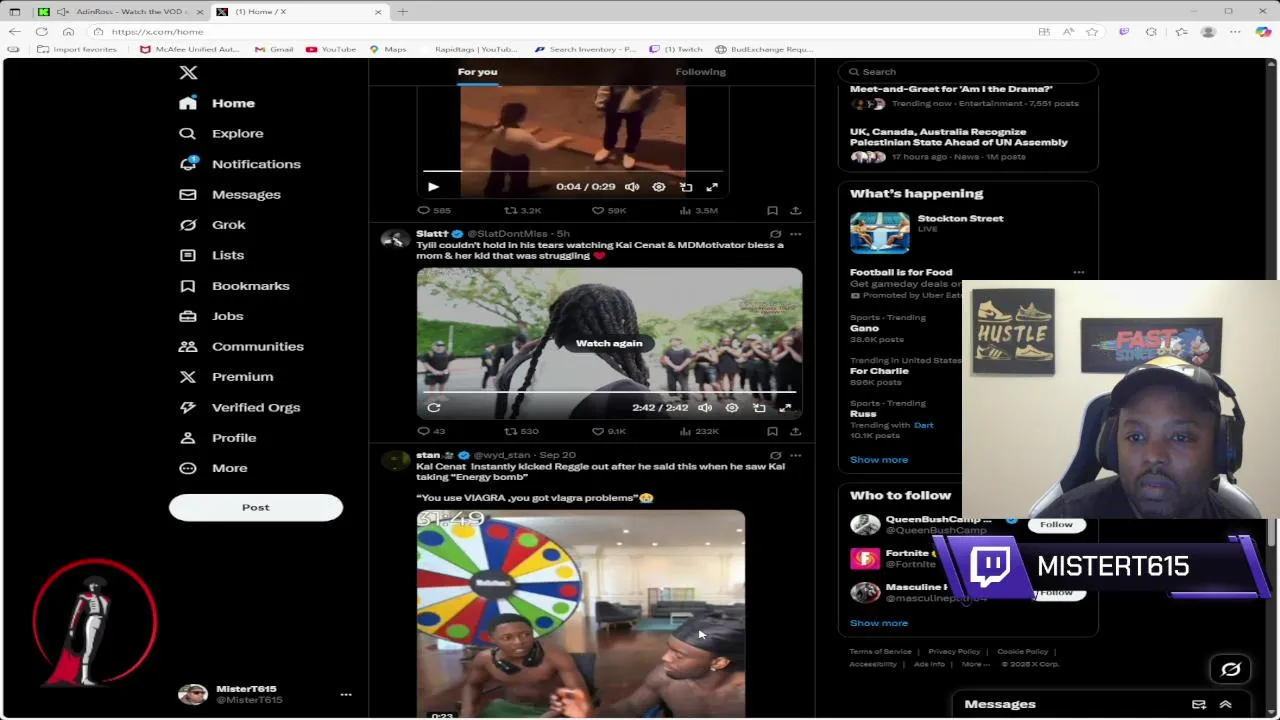Viewport: 1280px width, 720px height.
Task: Bookmark the top post
Action: coord(772,211)
